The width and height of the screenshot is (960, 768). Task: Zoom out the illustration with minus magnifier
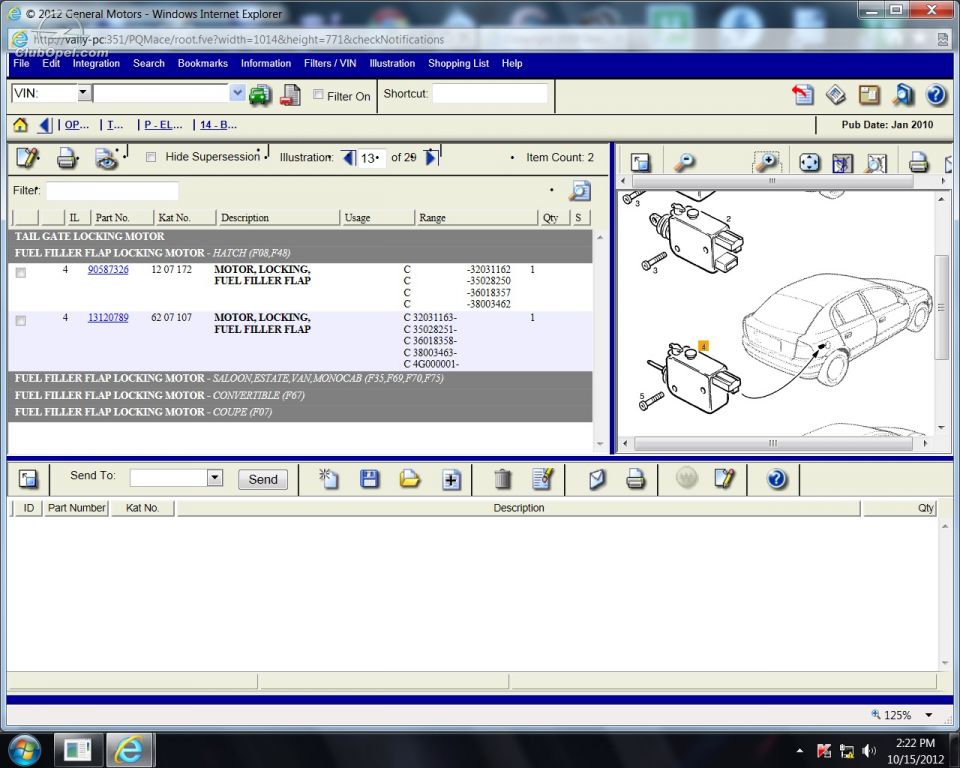pos(684,162)
